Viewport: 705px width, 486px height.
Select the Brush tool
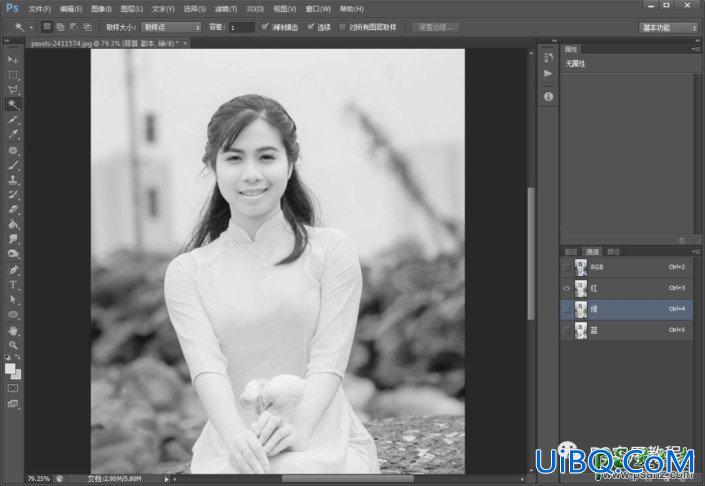pyautogui.click(x=13, y=165)
